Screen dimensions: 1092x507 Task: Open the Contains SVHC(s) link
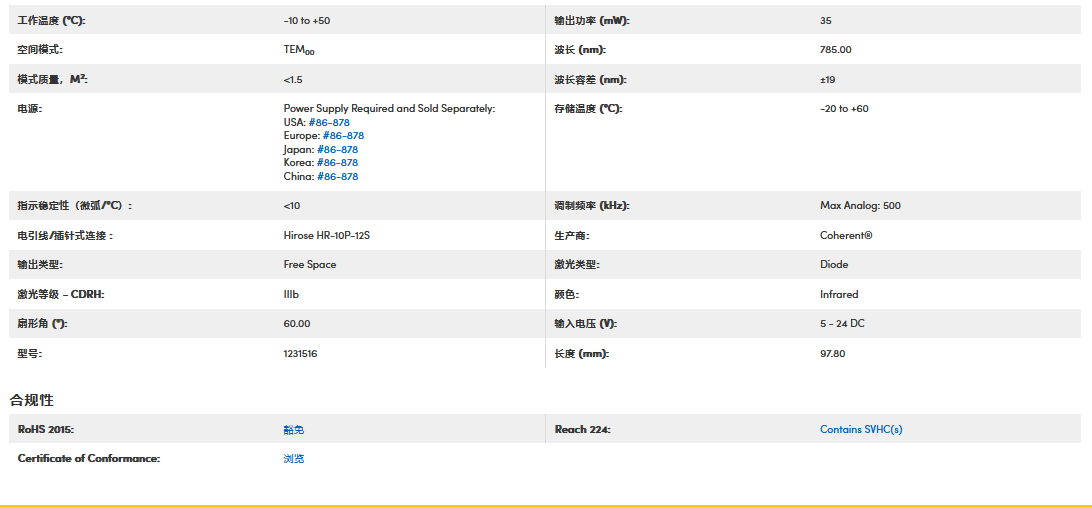(860, 430)
